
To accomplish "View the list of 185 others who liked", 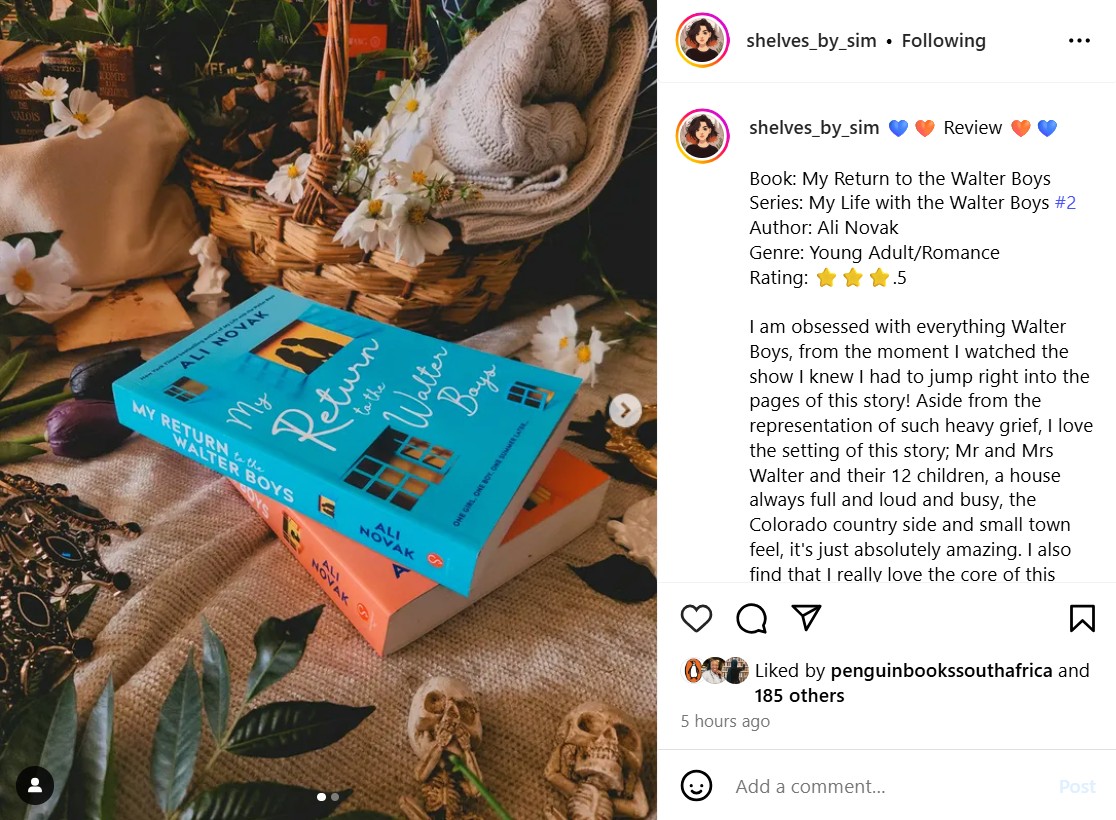I will (x=799, y=695).
